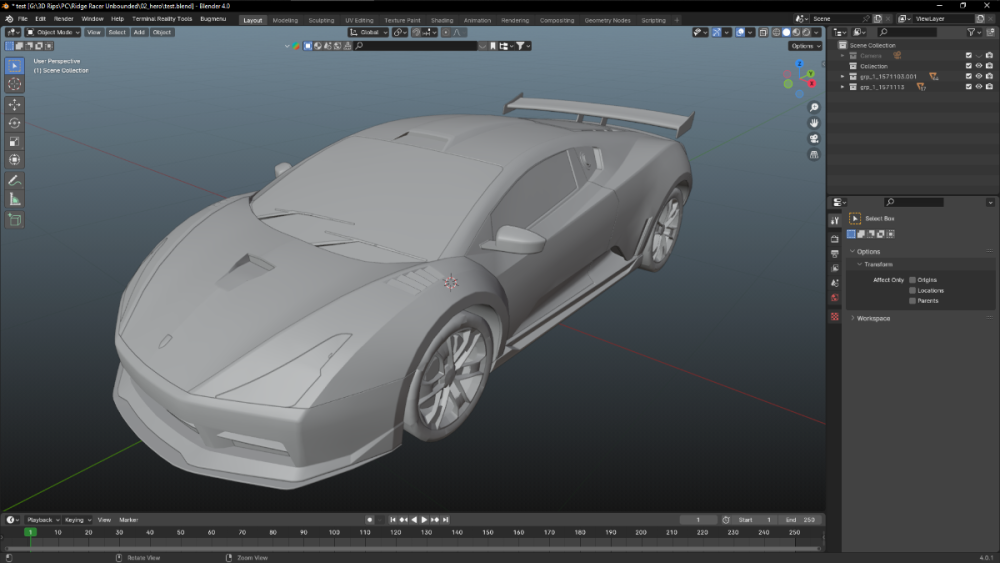This screenshot has width=1000, height=563.
Task: Hide grp_1_1571113 using its eye icon
Action: pos(978,87)
